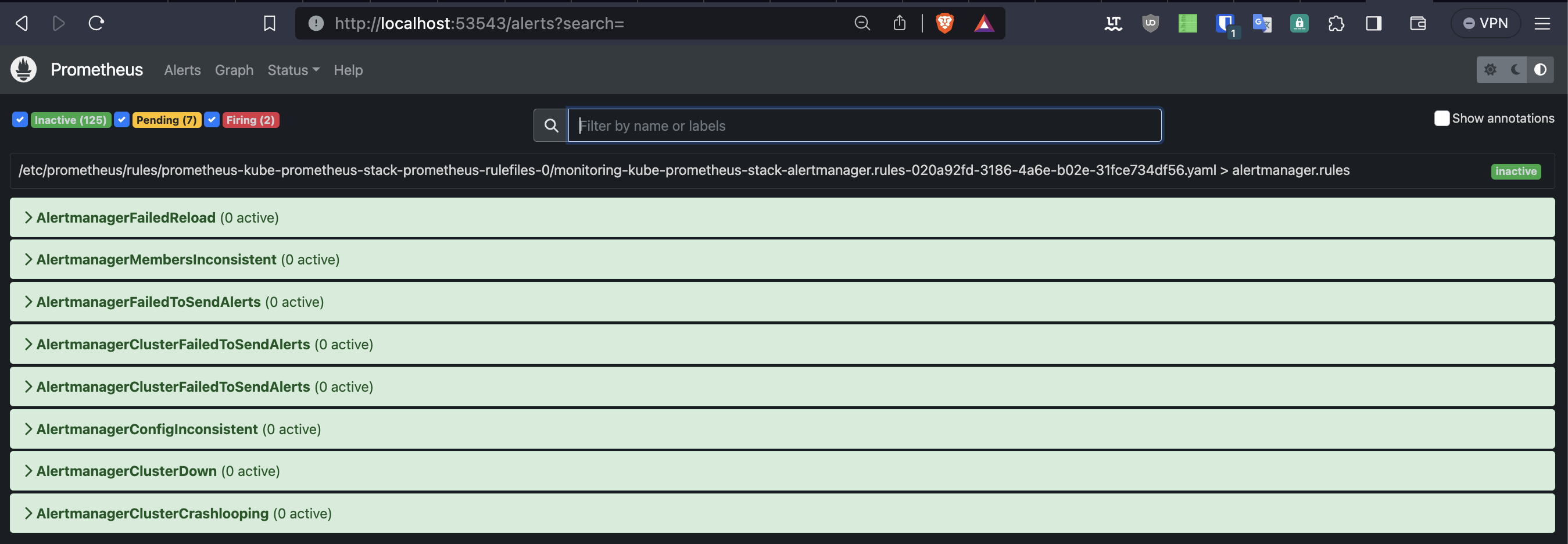Click the search magnifier beside filter box

click(x=551, y=126)
